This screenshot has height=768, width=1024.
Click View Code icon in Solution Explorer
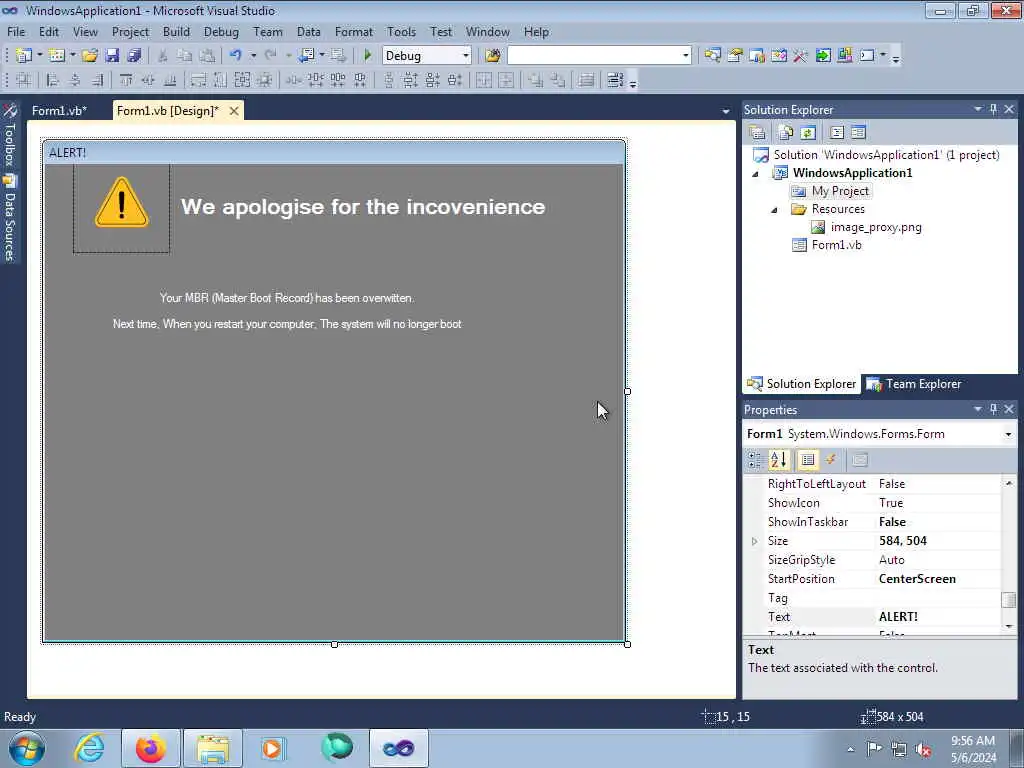click(x=837, y=133)
